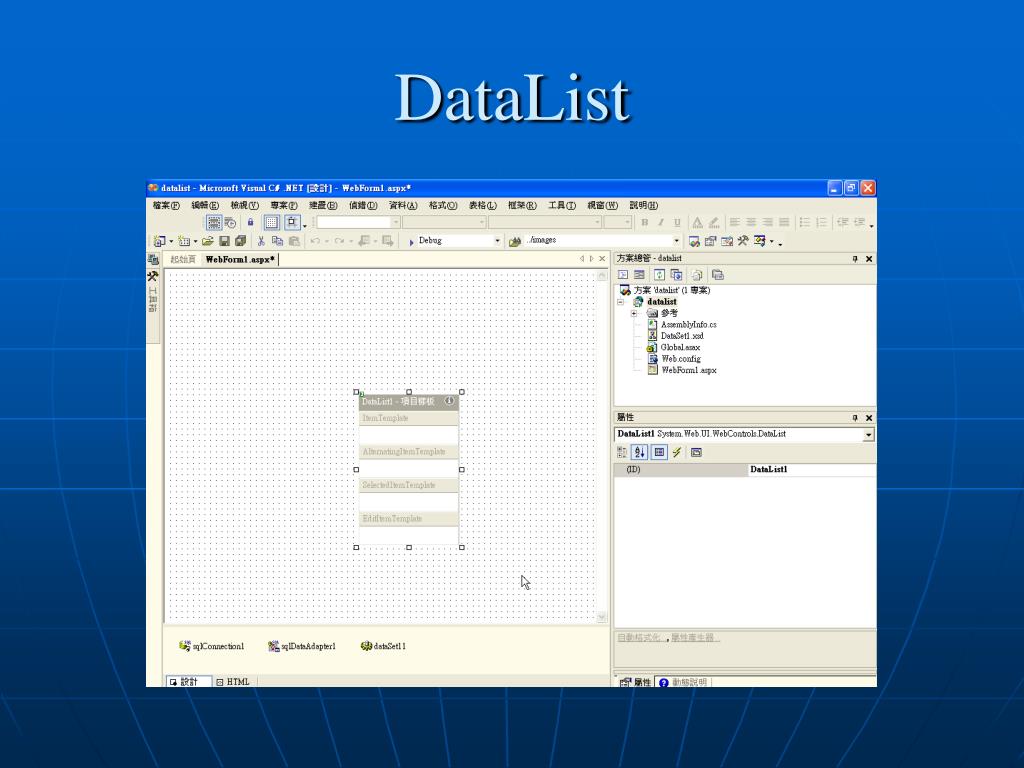Click the Find in Files binoculars icon

[x=515, y=242]
